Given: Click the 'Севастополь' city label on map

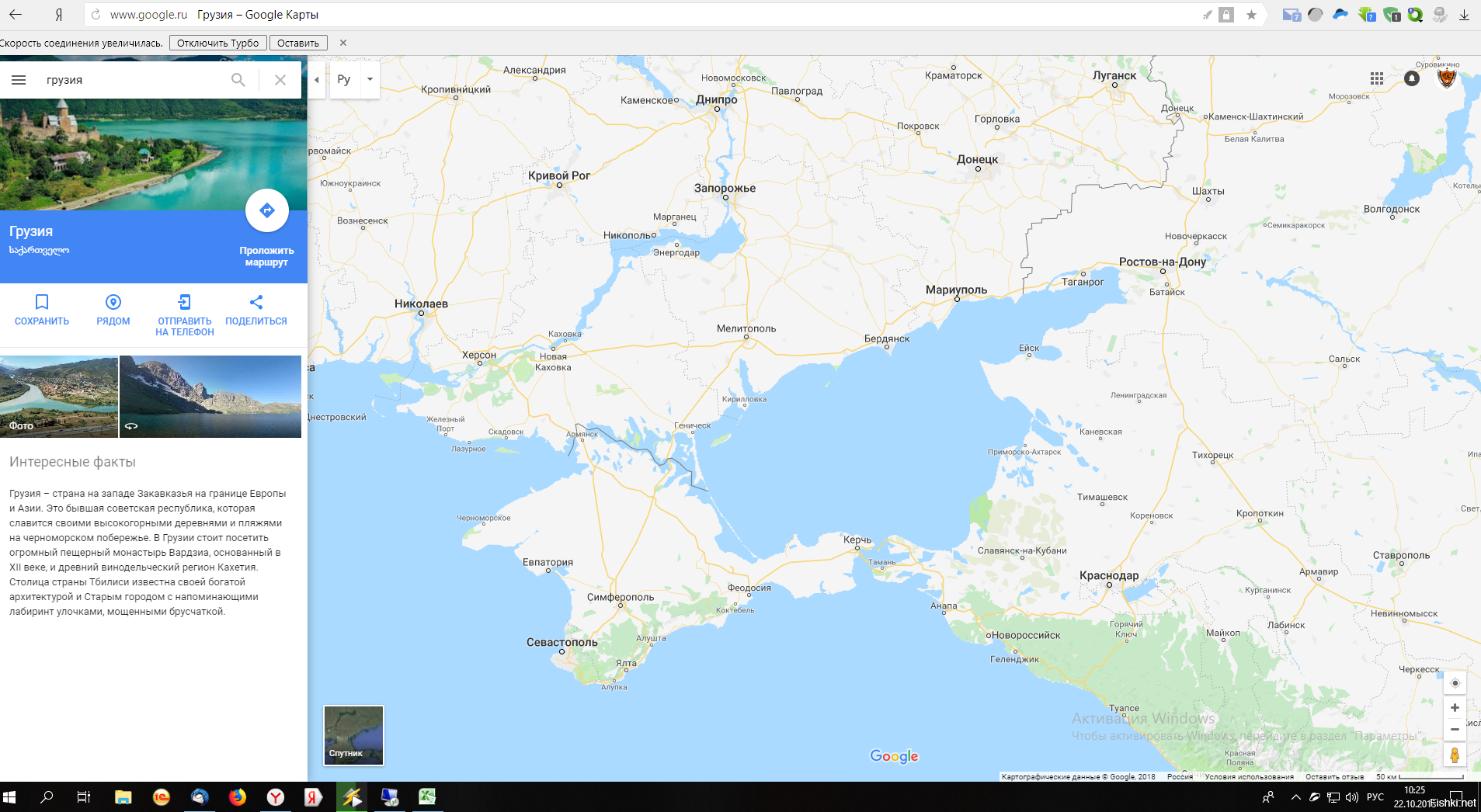Looking at the screenshot, I should pos(562,643).
